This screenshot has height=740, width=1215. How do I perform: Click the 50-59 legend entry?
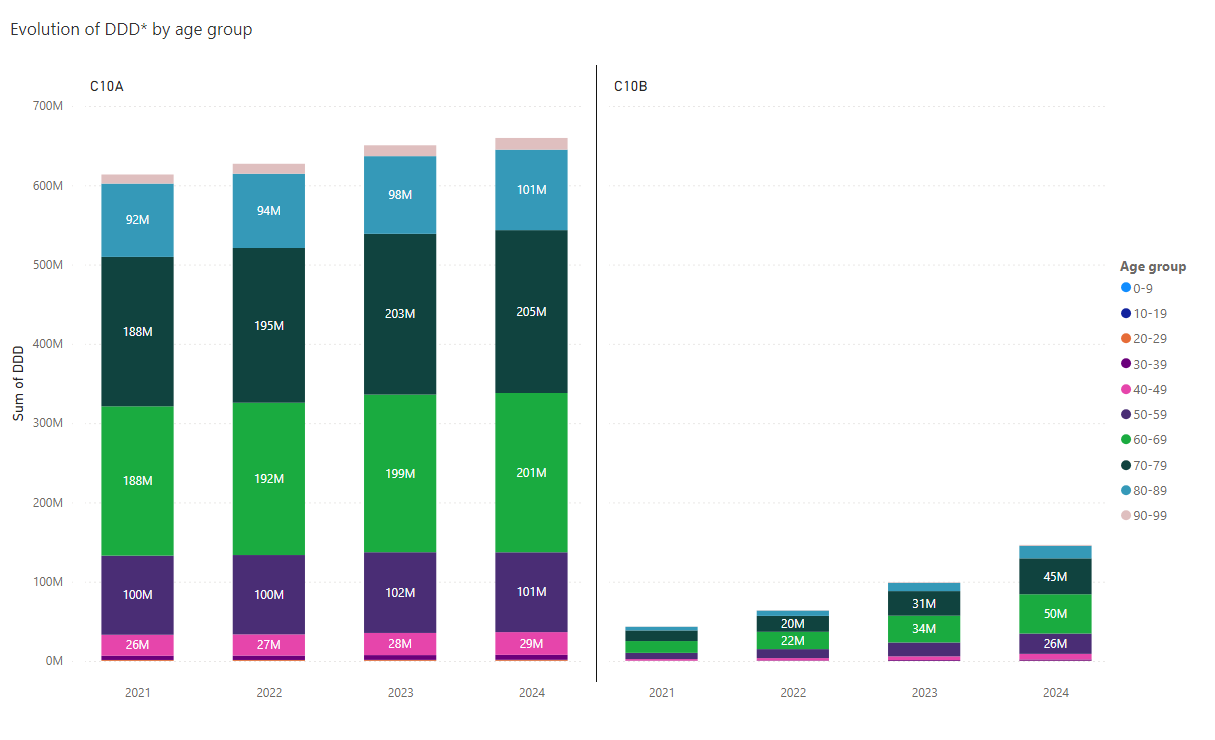1144,414
